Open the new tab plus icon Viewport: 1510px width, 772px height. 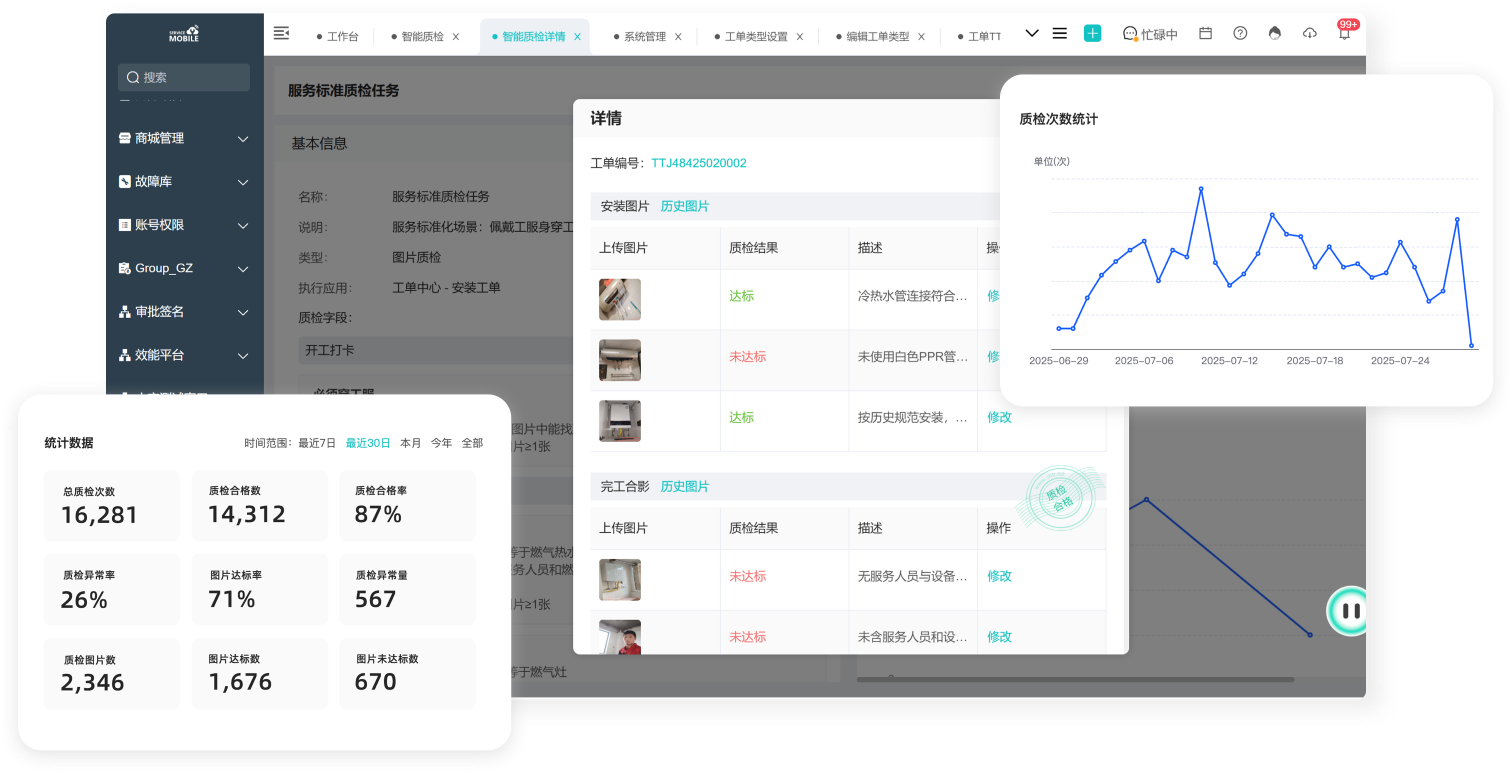pyautogui.click(x=1092, y=33)
